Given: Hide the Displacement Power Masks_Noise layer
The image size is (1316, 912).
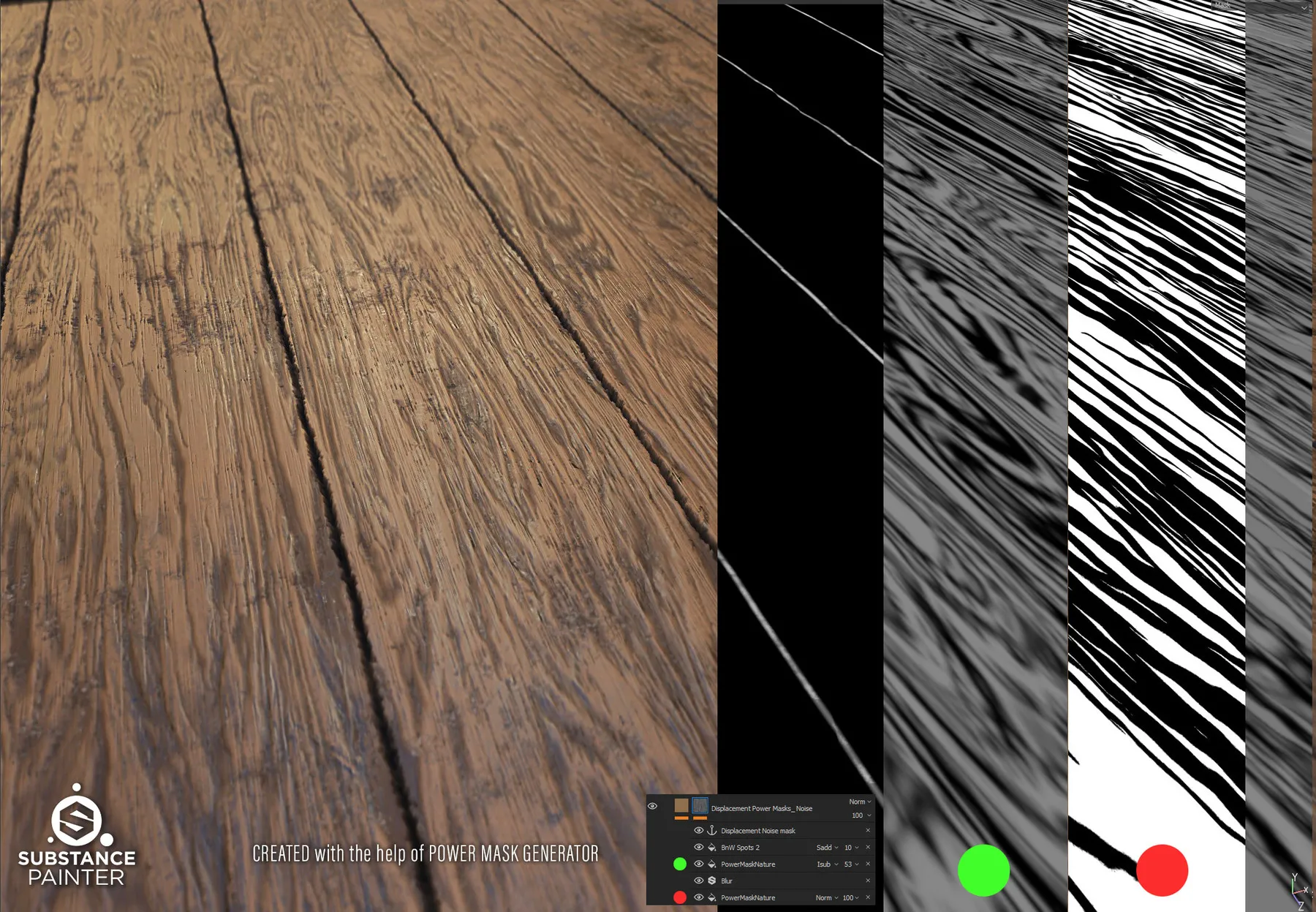Looking at the screenshot, I should (652, 806).
